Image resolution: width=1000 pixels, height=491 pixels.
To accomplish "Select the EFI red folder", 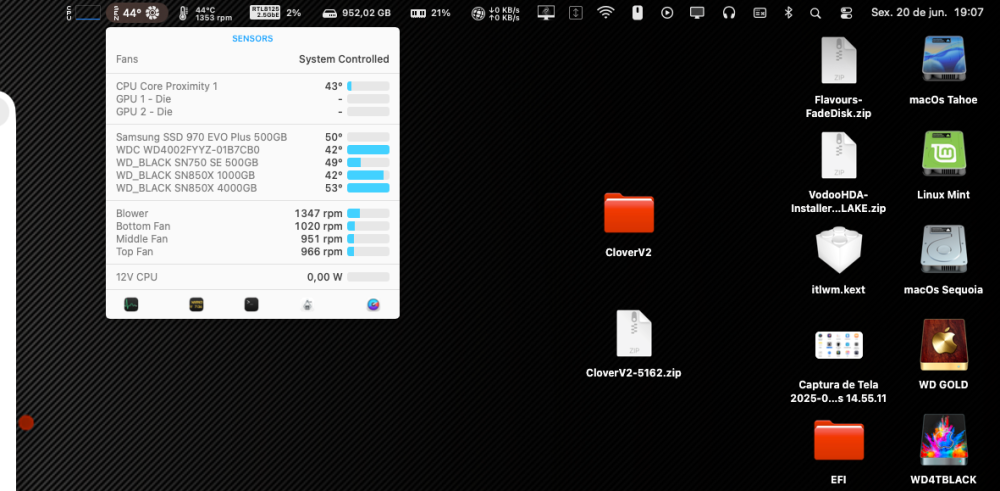I will point(839,439).
